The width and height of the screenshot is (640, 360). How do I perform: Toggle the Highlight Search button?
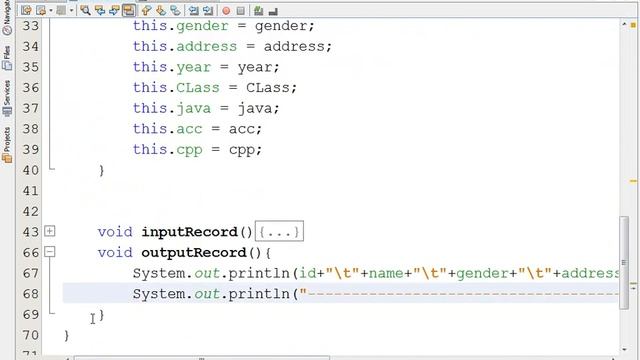tap(129, 10)
